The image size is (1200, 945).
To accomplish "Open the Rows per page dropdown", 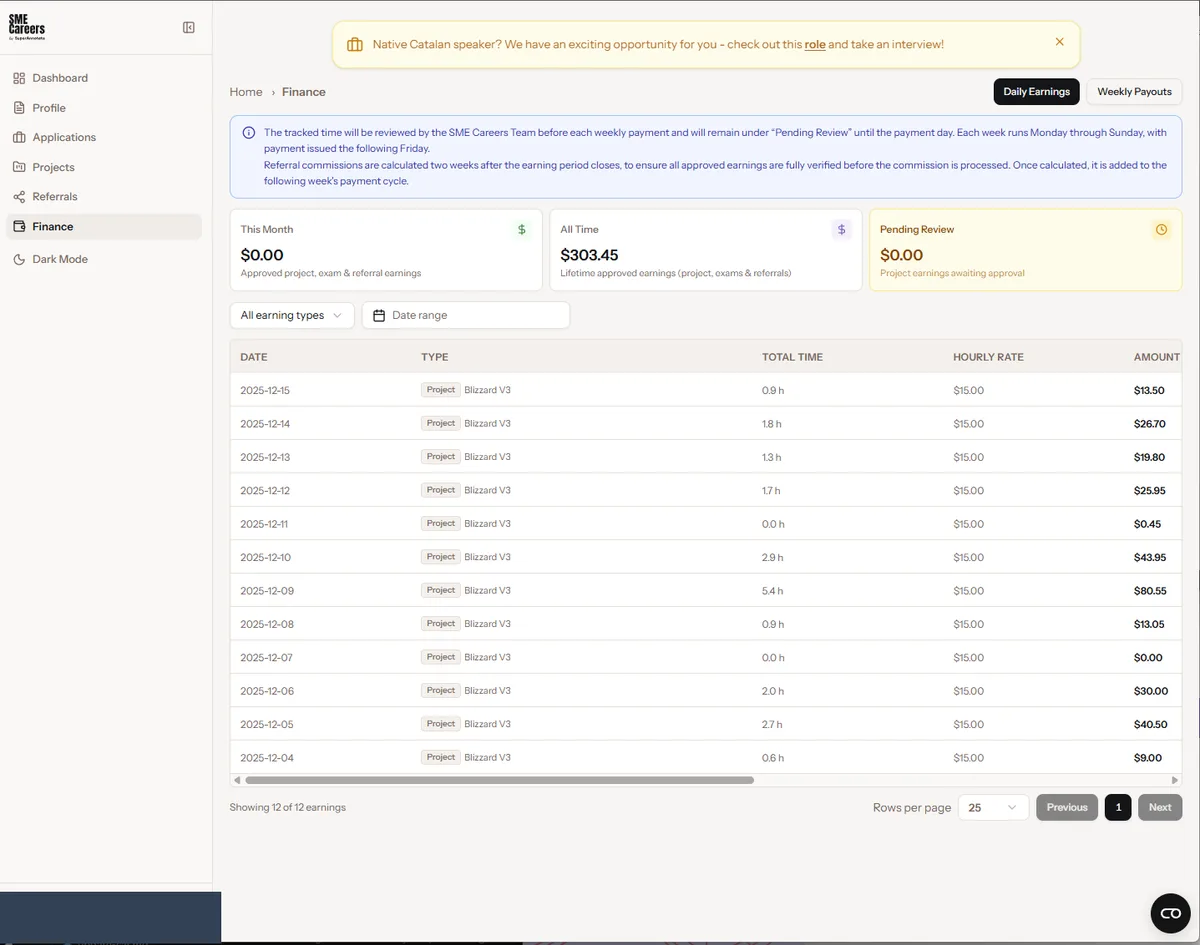I will (x=993, y=807).
